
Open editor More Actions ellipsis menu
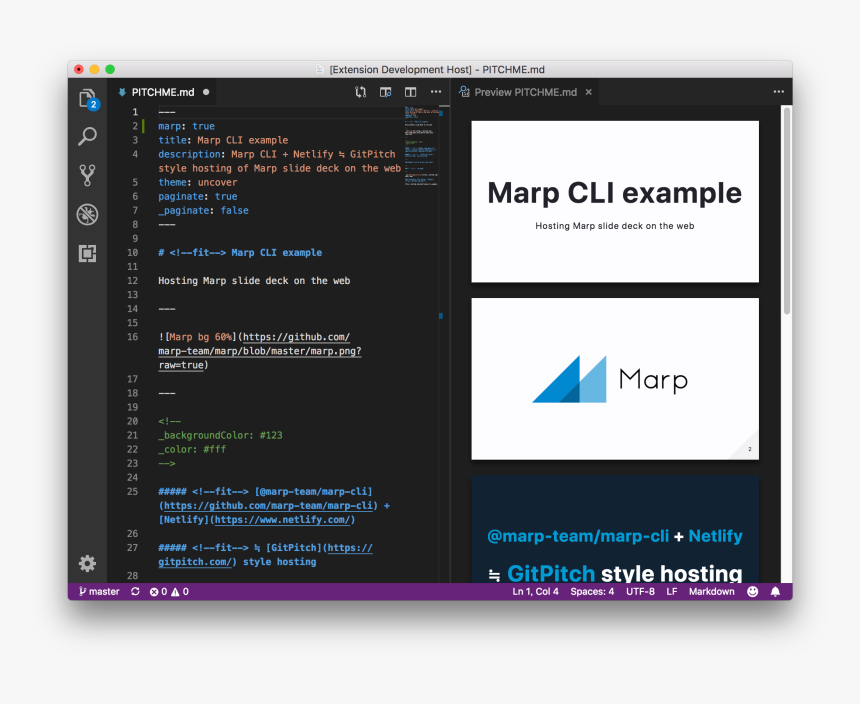point(436,92)
